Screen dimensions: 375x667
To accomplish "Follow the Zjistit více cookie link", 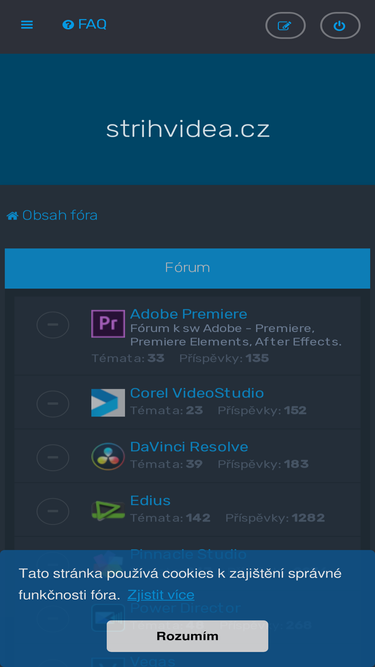I will [x=161, y=595].
